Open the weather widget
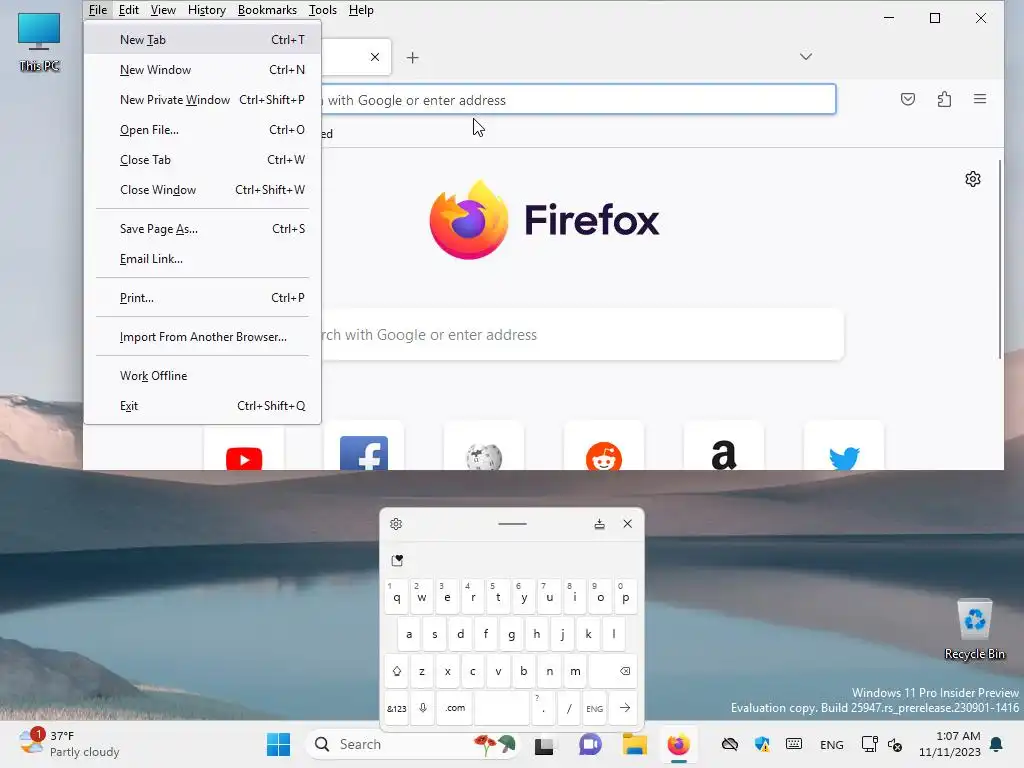The width and height of the screenshot is (1024, 768). 69,744
